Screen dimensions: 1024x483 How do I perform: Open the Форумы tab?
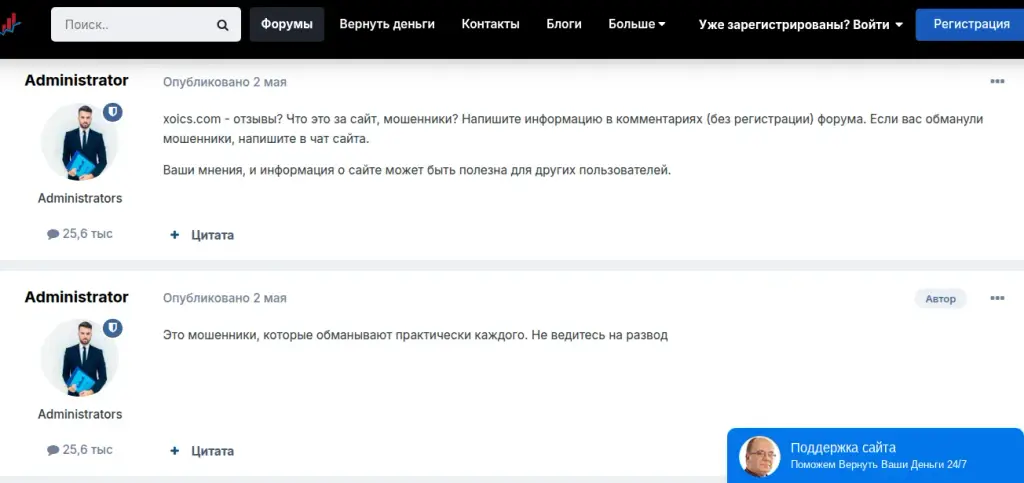(287, 25)
